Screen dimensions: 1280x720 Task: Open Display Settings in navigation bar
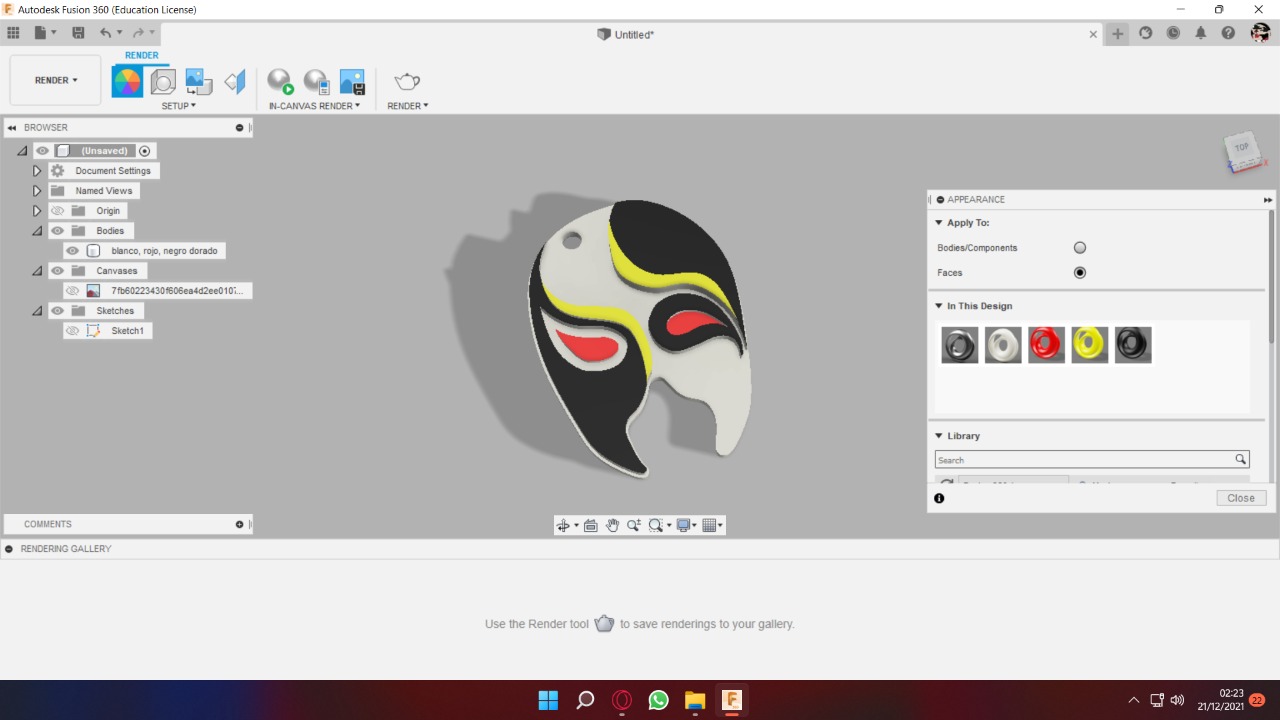point(685,525)
